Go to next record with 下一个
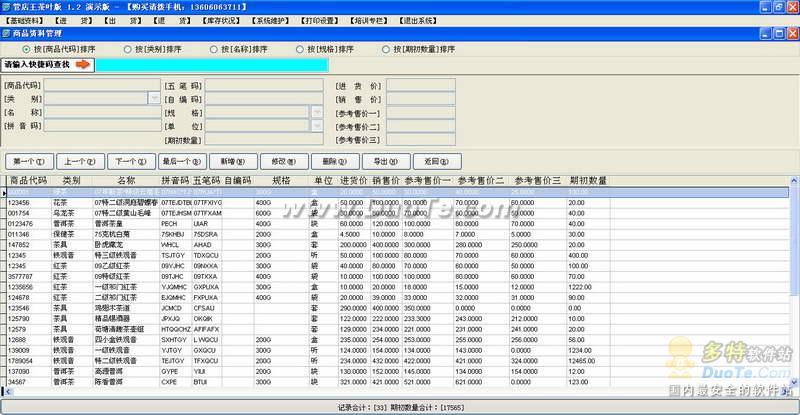Image resolution: width=800 pixels, height=415 pixels. click(128, 160)
